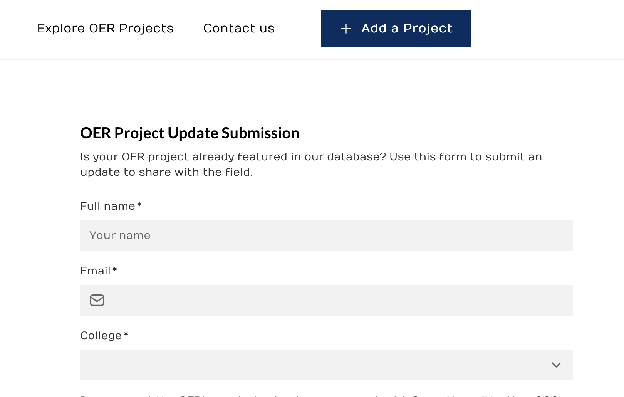
Task: Click the required asterisk beside Email
Action: tap(115, 270)
